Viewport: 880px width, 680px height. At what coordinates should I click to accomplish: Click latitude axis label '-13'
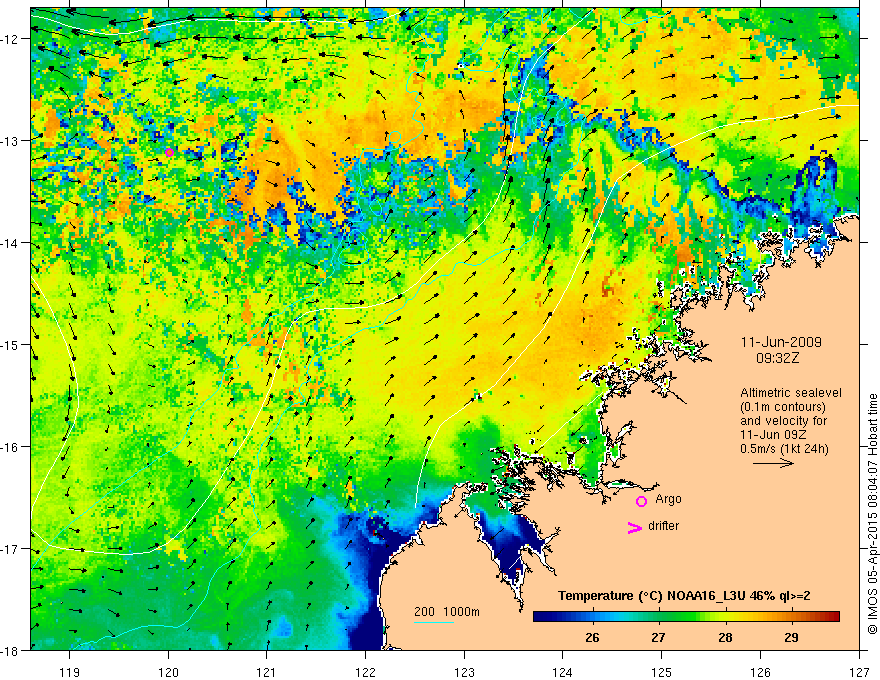[11, 141]
